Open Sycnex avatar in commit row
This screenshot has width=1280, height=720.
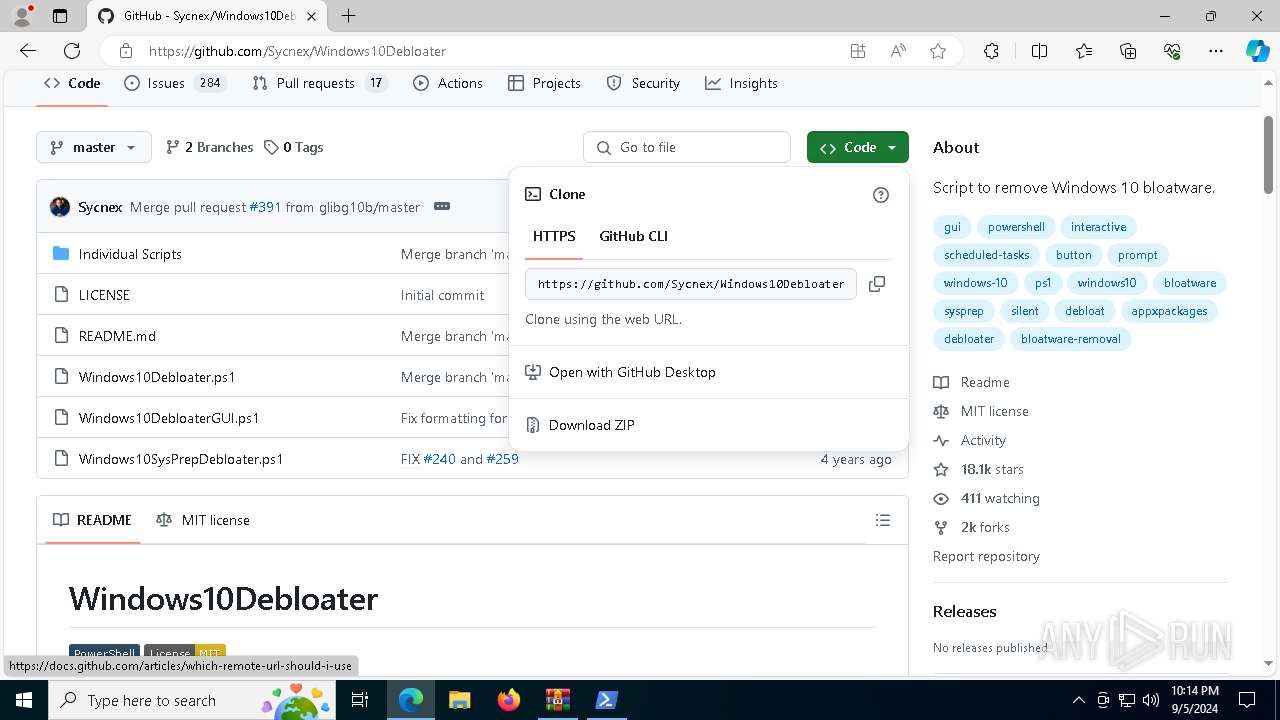60,207
